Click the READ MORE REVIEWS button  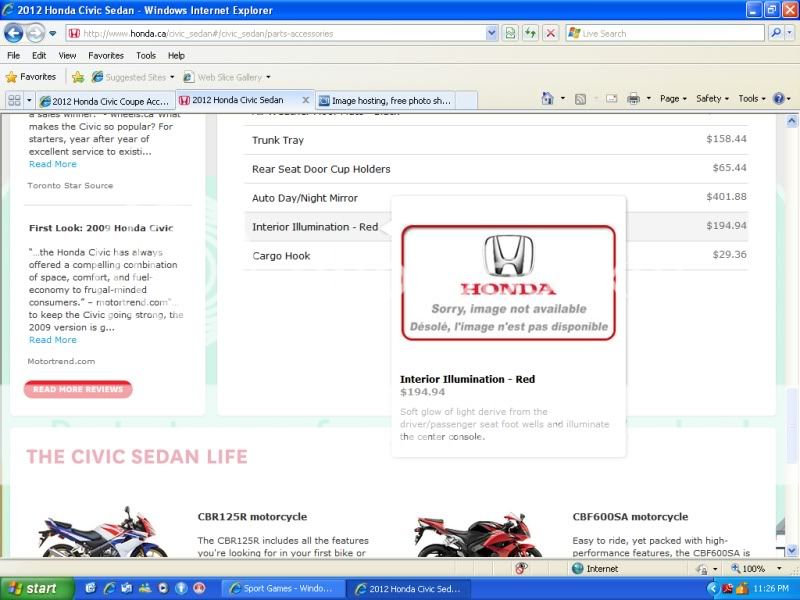[78, 389]
